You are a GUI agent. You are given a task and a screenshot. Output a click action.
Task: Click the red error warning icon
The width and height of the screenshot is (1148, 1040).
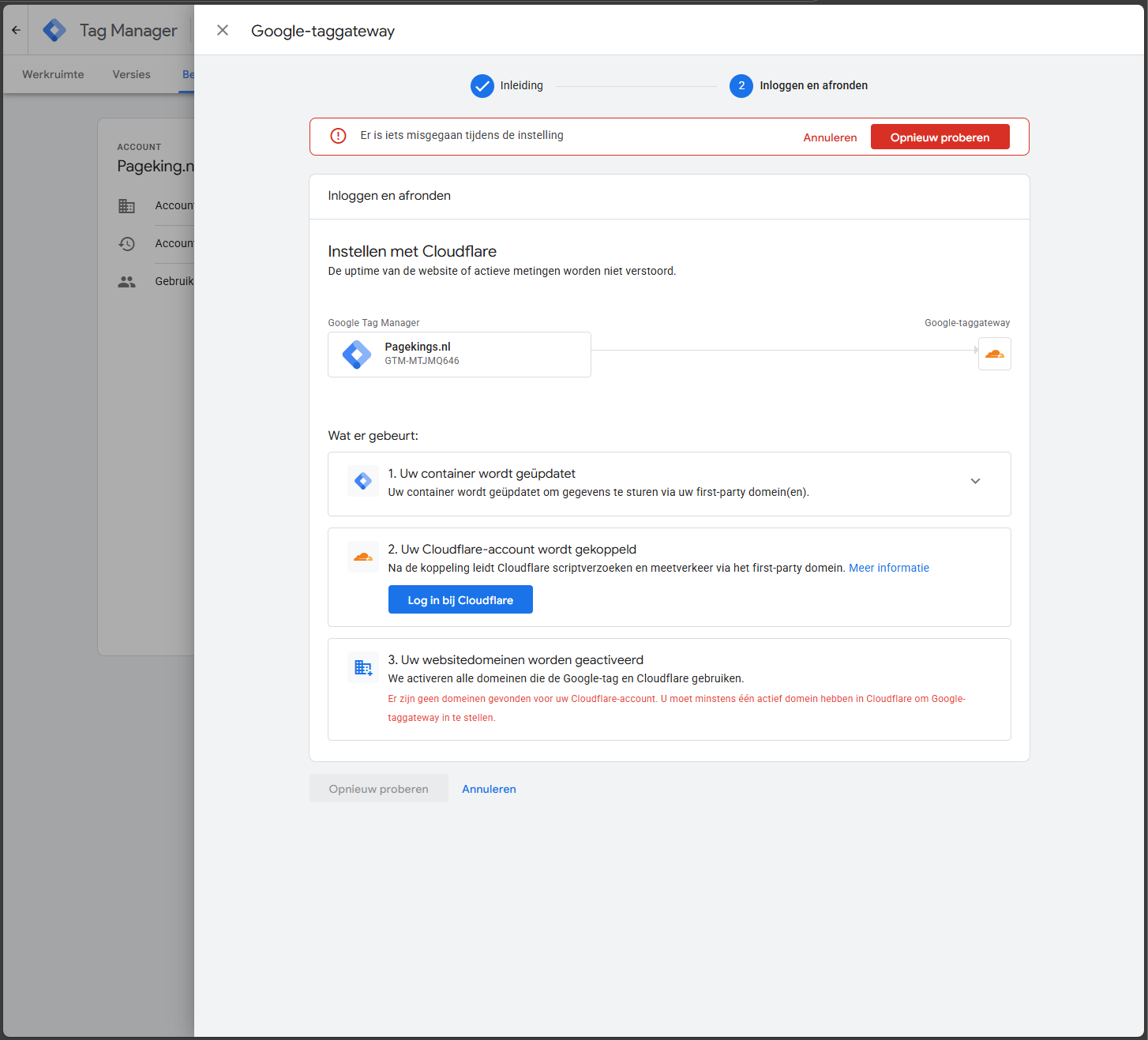(x=338, y=136)
